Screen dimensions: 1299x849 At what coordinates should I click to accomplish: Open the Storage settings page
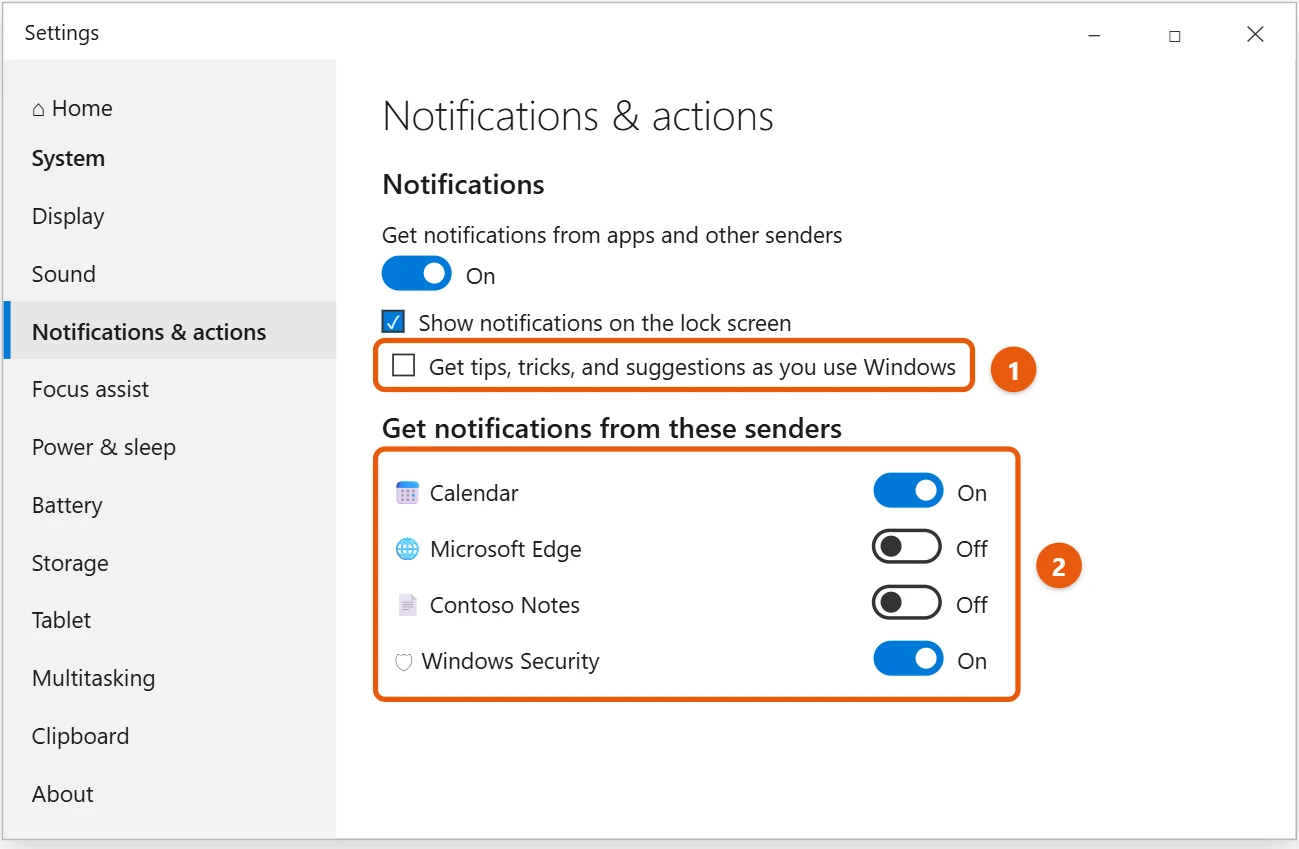pyautogui.click(x=70, y=563)
